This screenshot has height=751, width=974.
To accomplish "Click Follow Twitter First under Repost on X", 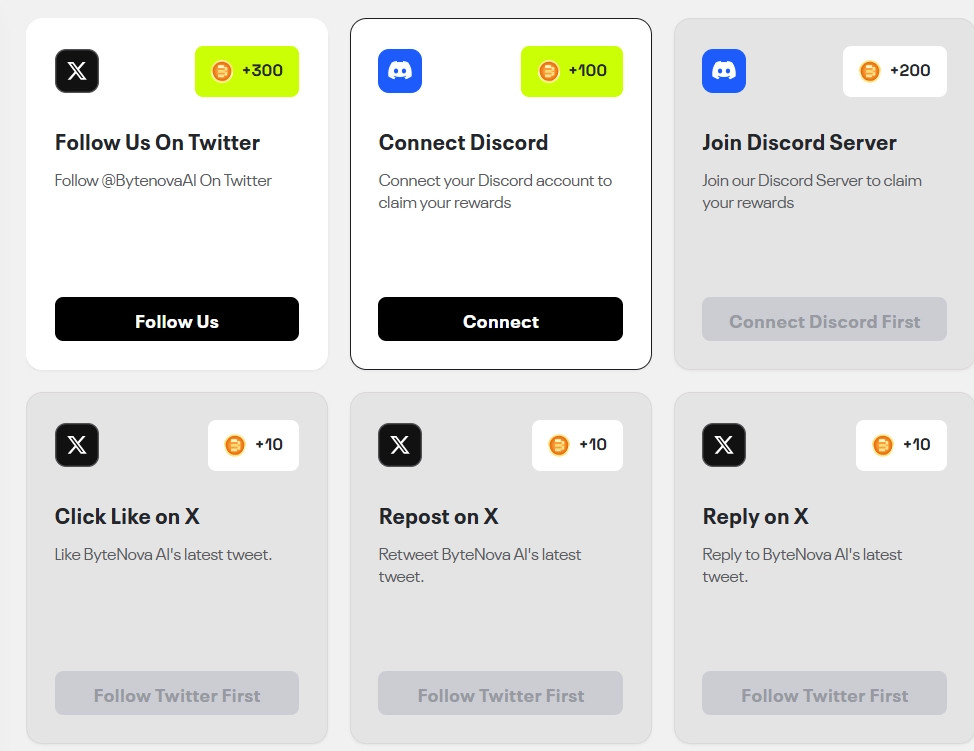I will (x=500, y=695).
